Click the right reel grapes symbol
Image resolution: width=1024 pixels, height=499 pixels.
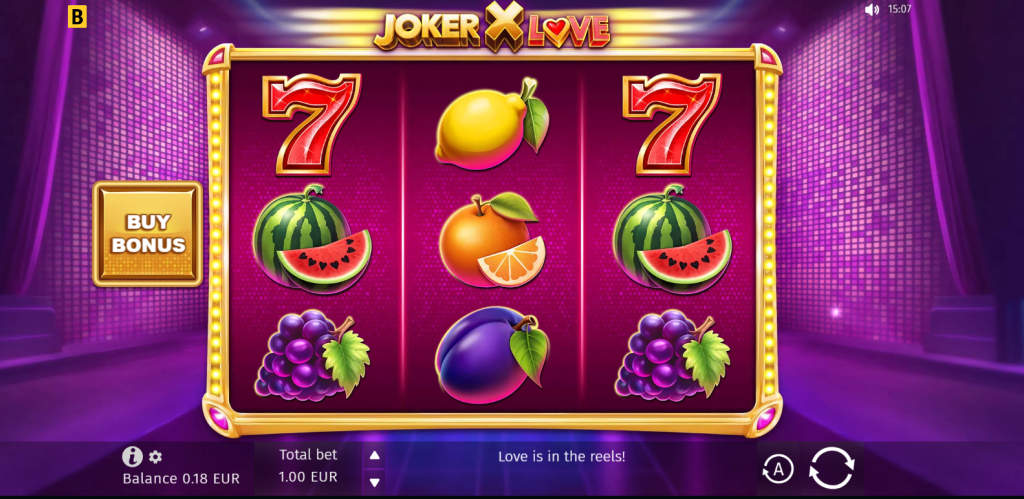(x=671, y=354)
